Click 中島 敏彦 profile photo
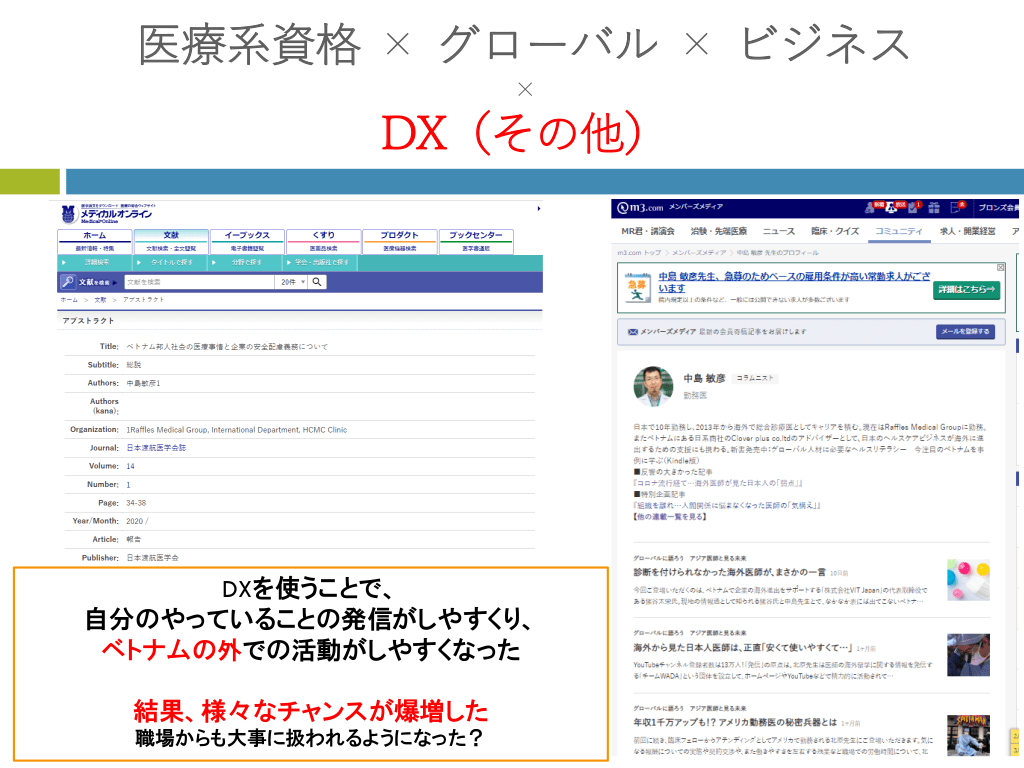1024x768 pixels. tap(653, 385)
